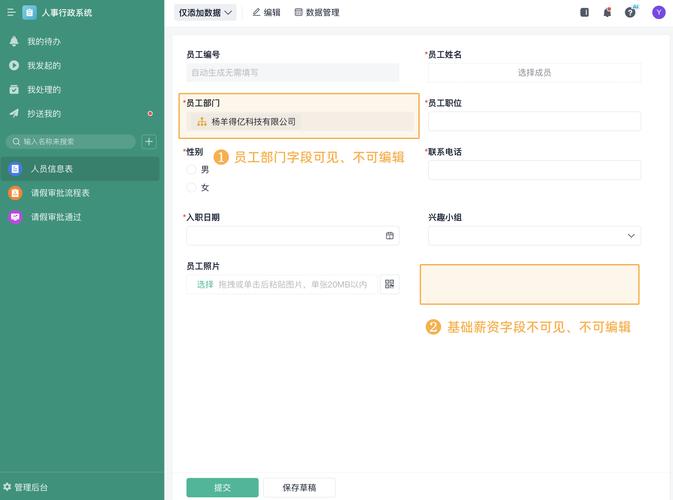Focus the 入职日期 date field
This screenshot has width=673, height=500.
point(293,236)
